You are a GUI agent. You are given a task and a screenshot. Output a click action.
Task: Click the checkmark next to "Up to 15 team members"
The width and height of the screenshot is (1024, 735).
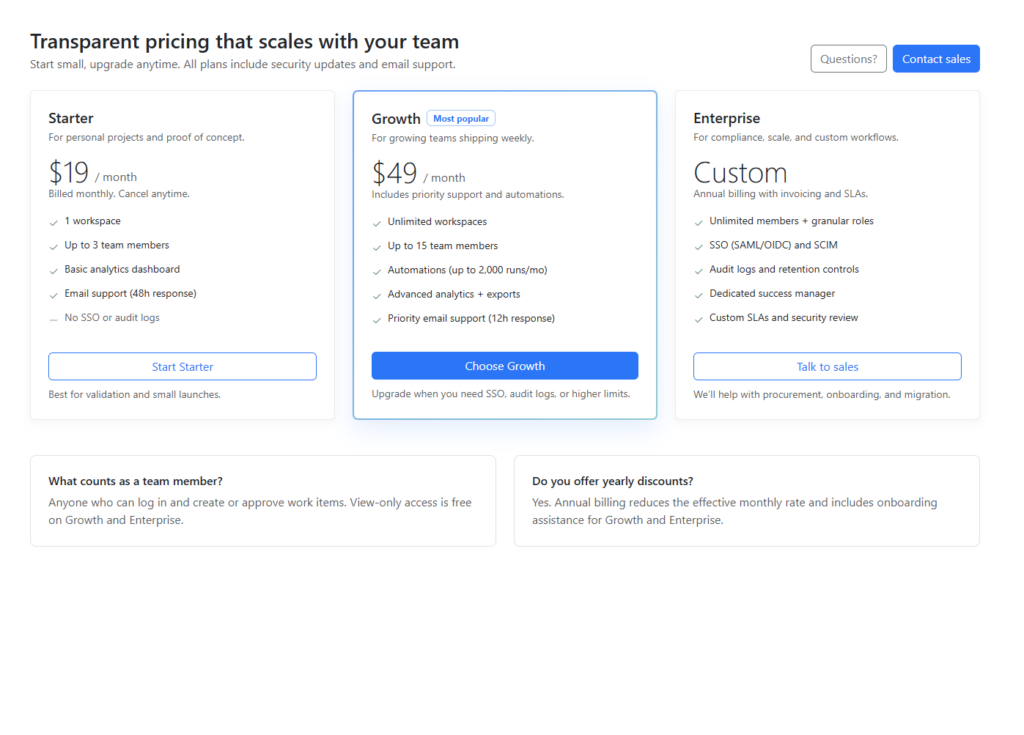coord(377,247)
